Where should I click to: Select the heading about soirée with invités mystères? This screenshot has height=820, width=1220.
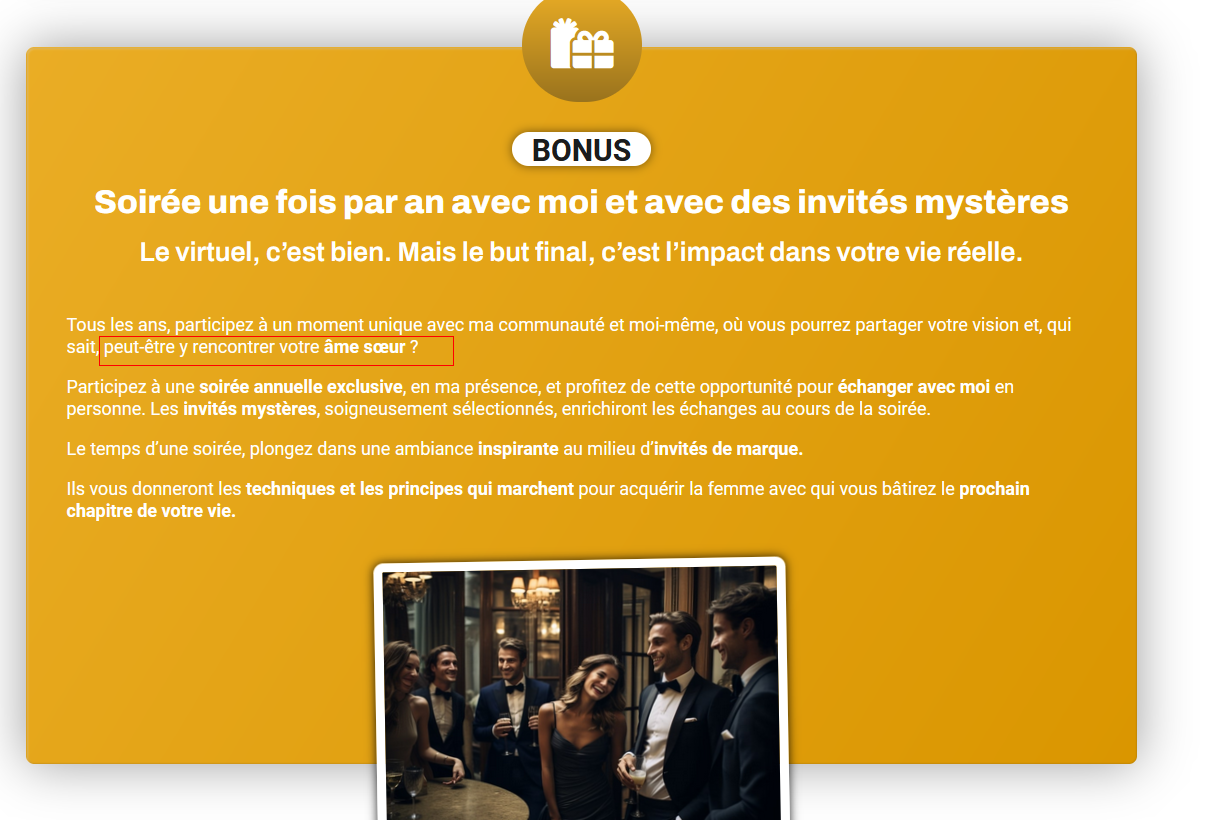581,202
